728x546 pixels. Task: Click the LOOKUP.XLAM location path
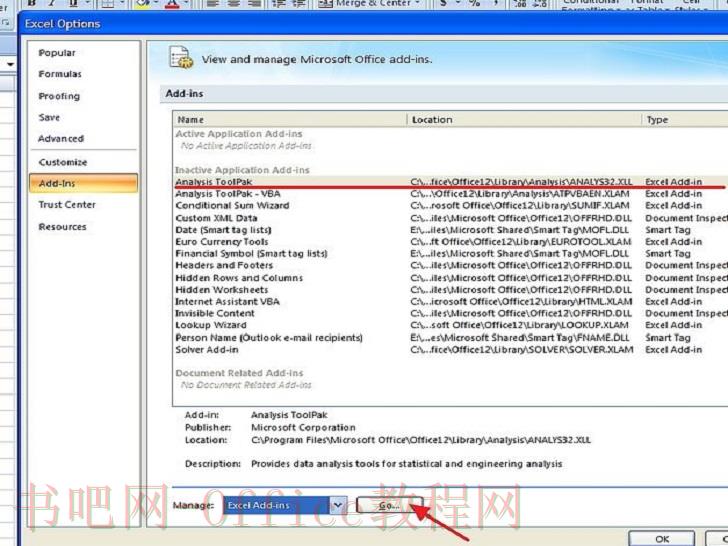coord(519,325)
